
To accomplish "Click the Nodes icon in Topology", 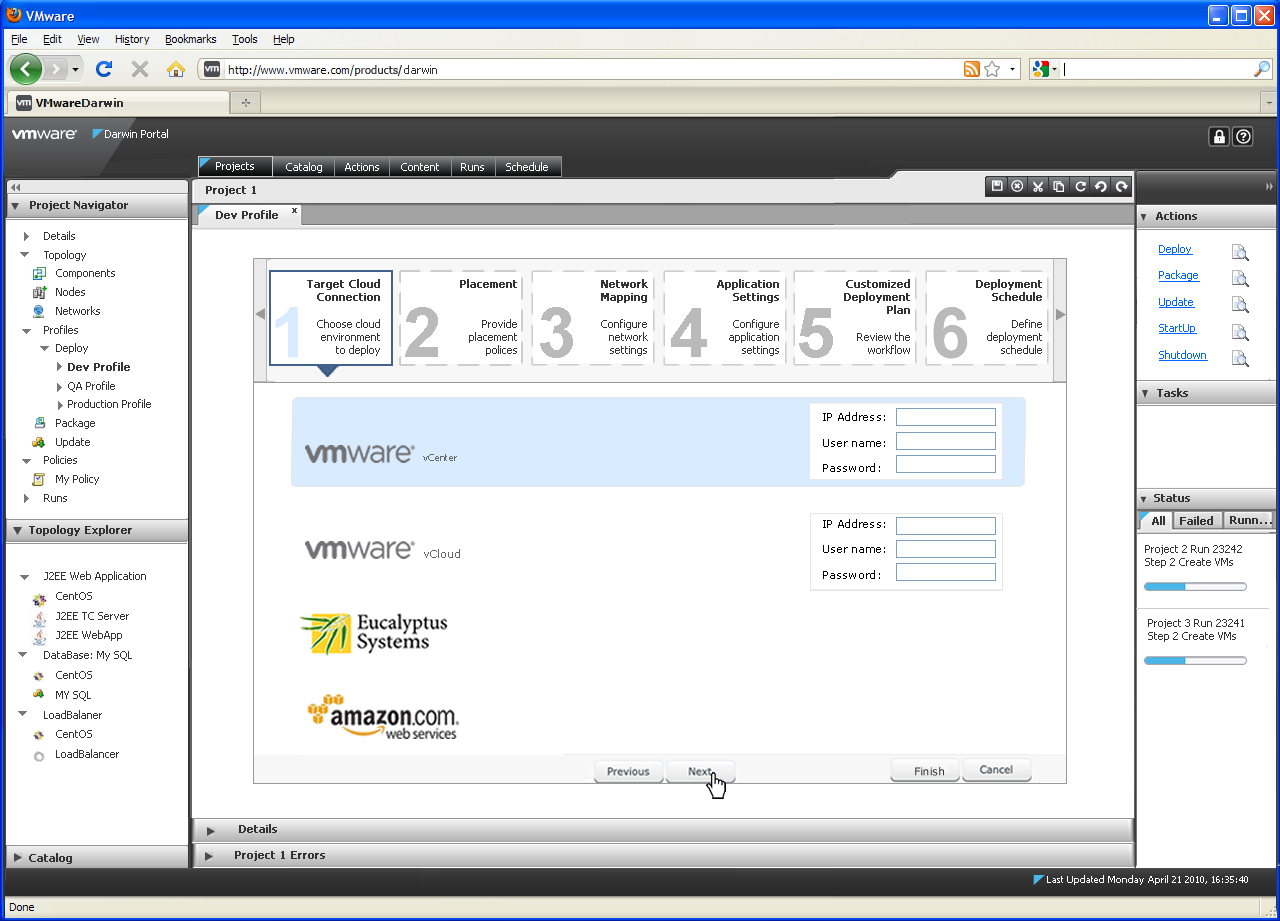I will (x=39, y=292).
